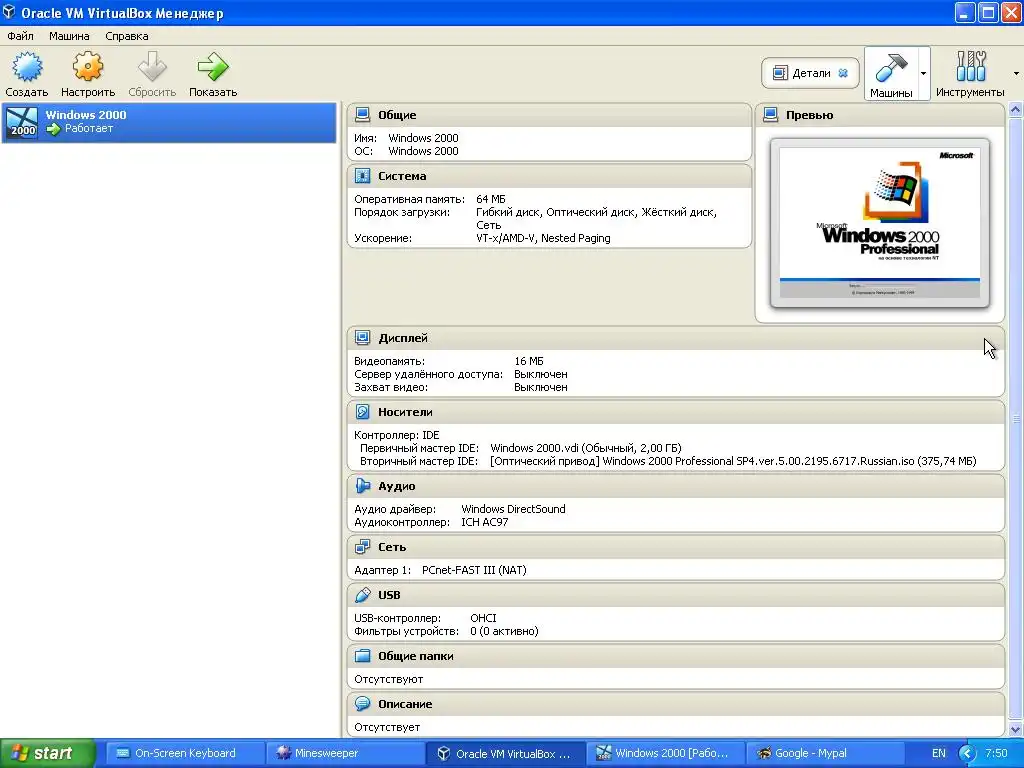Click the Windows start button

pos(48,753)
